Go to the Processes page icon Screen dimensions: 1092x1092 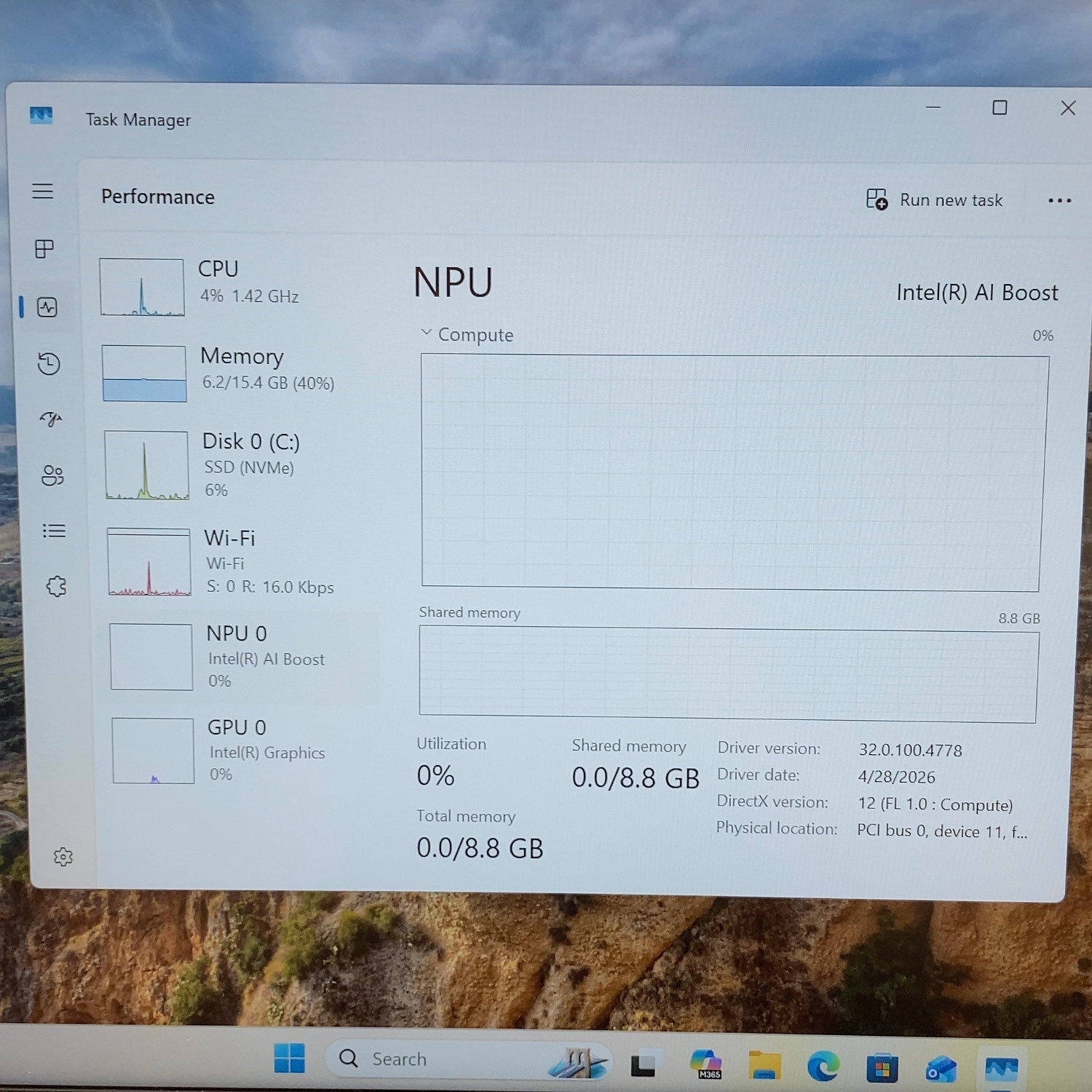44,249
